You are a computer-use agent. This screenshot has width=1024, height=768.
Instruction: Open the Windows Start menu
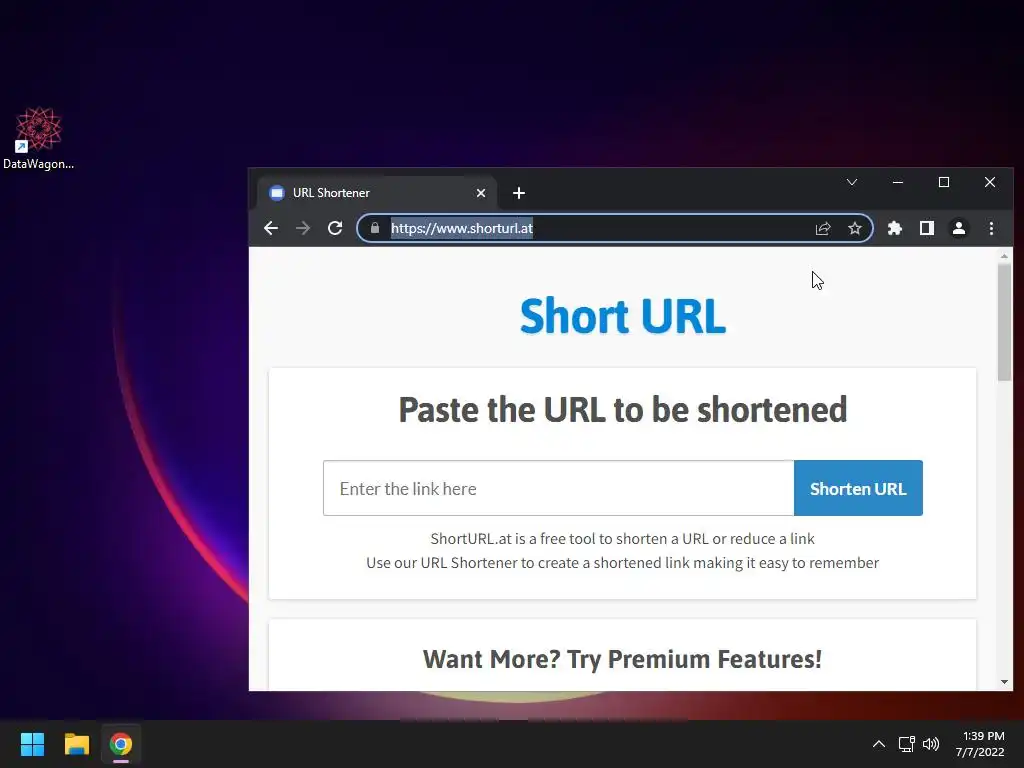pos(32,744)
